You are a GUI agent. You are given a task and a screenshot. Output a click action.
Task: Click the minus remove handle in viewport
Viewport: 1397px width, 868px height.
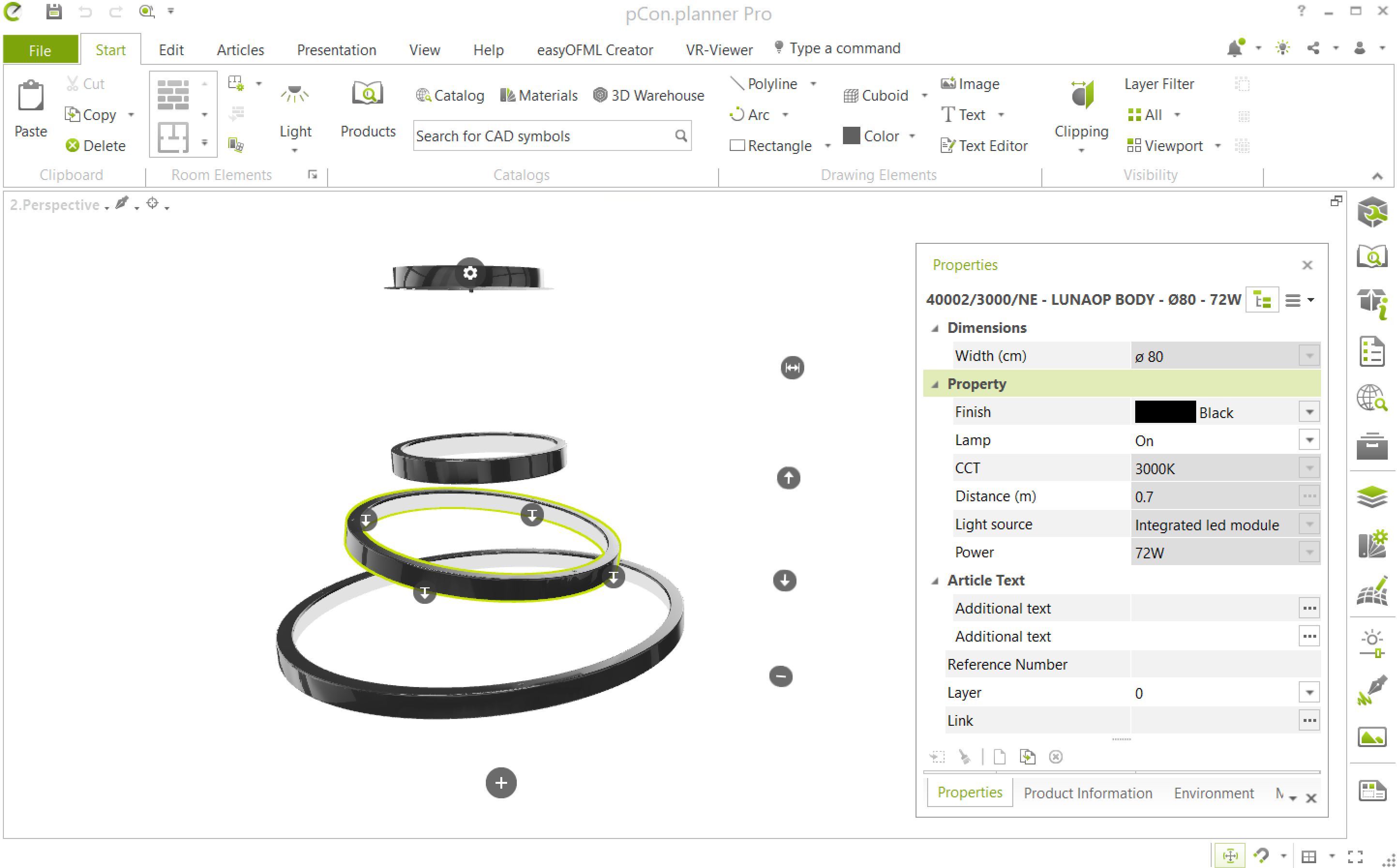point(781,676)
